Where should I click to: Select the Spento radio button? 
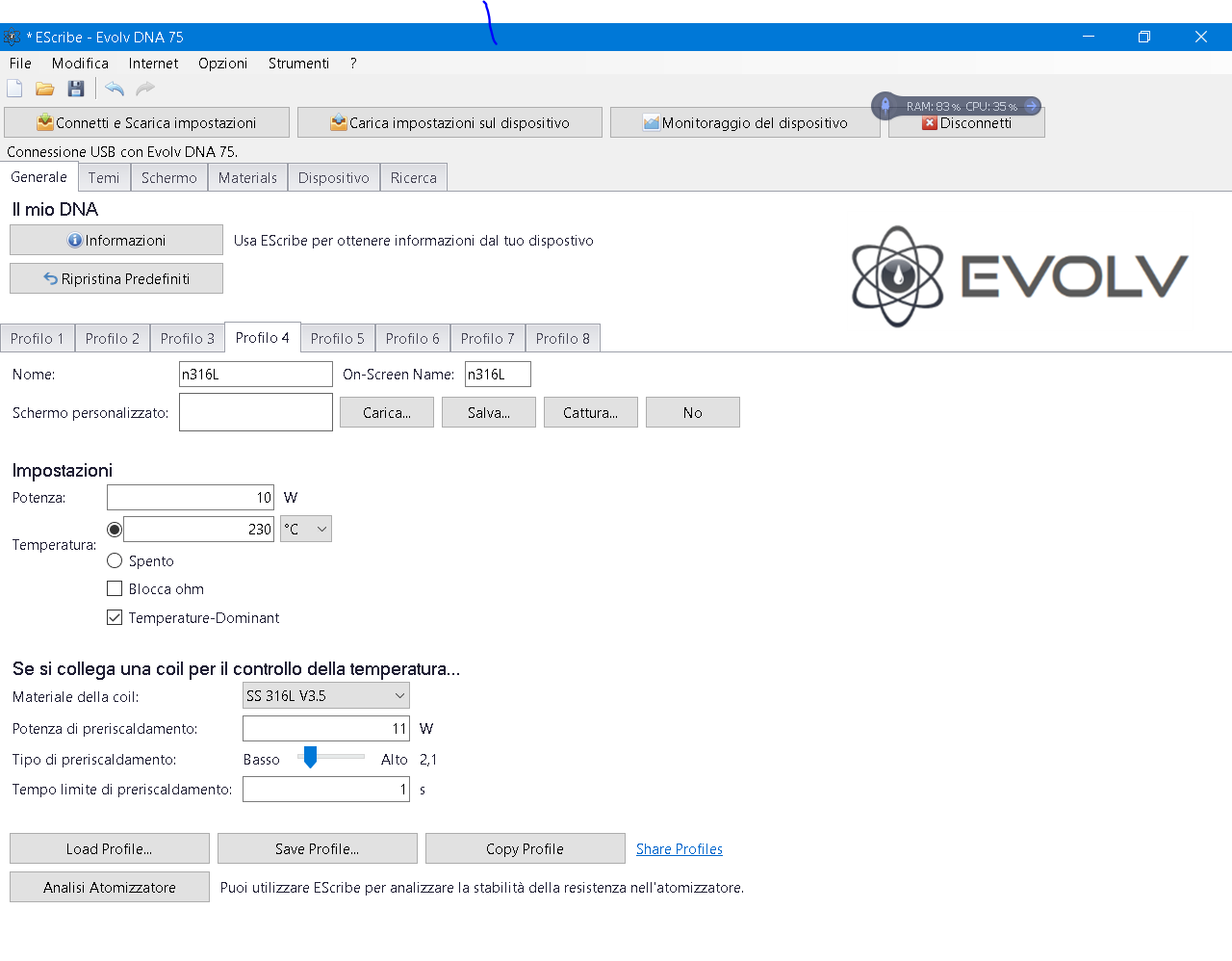pyautogui.click(x=115, y=560)
